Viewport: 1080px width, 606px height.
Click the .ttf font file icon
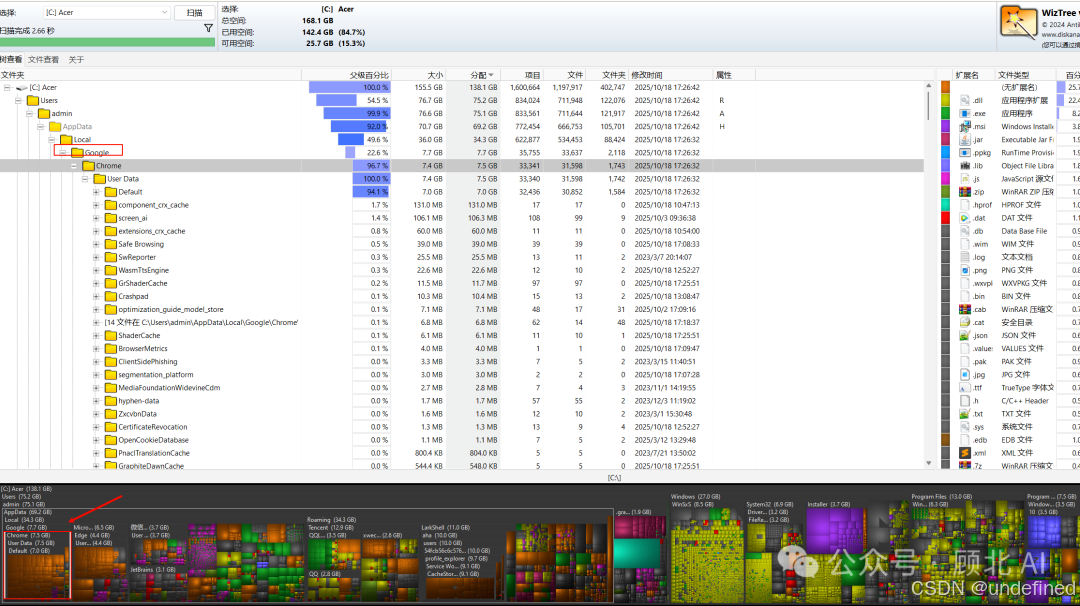coord(965,388)
